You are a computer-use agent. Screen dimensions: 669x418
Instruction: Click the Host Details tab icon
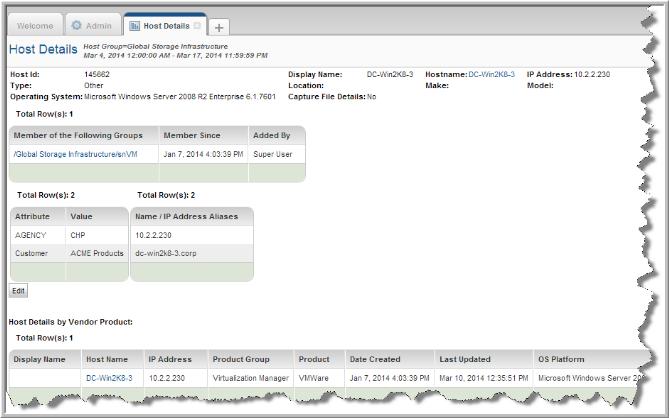(134, 25)
